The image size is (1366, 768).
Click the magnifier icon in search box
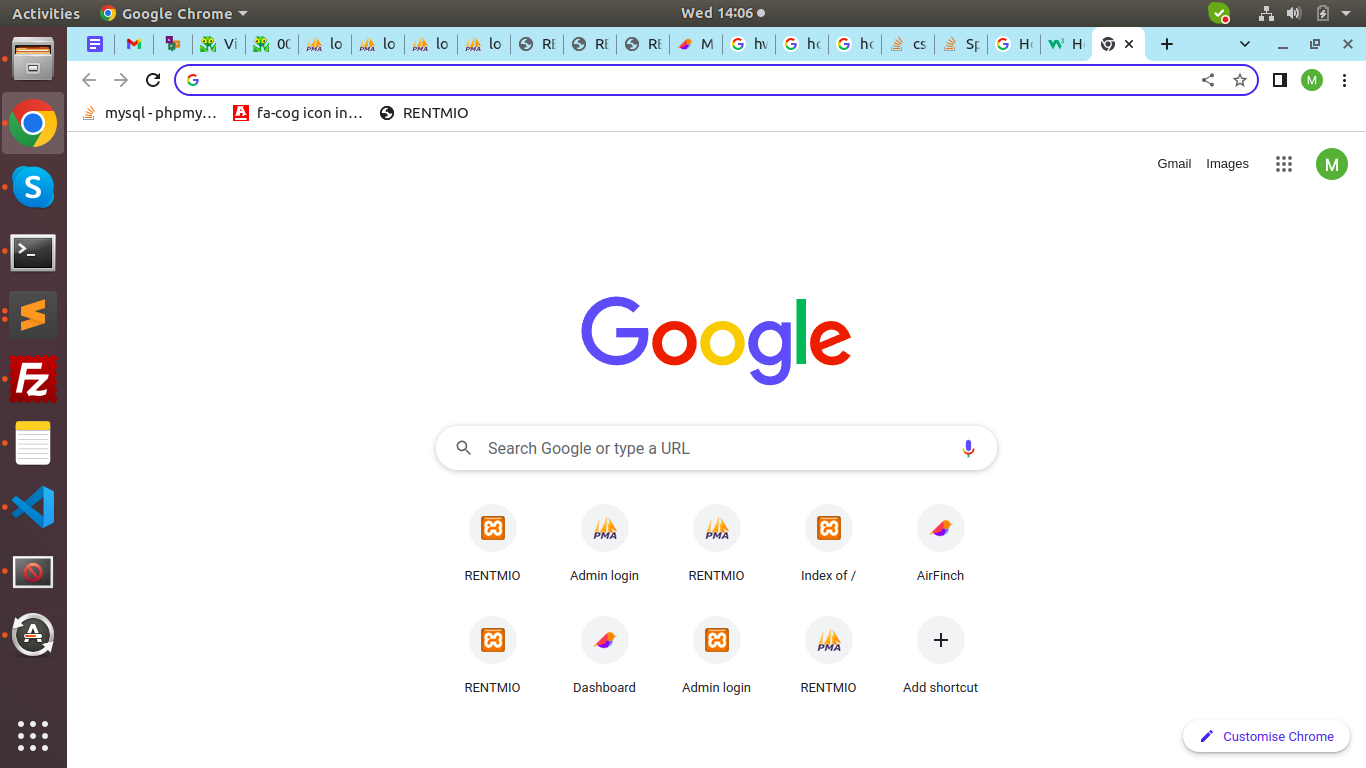click(464, 448)
